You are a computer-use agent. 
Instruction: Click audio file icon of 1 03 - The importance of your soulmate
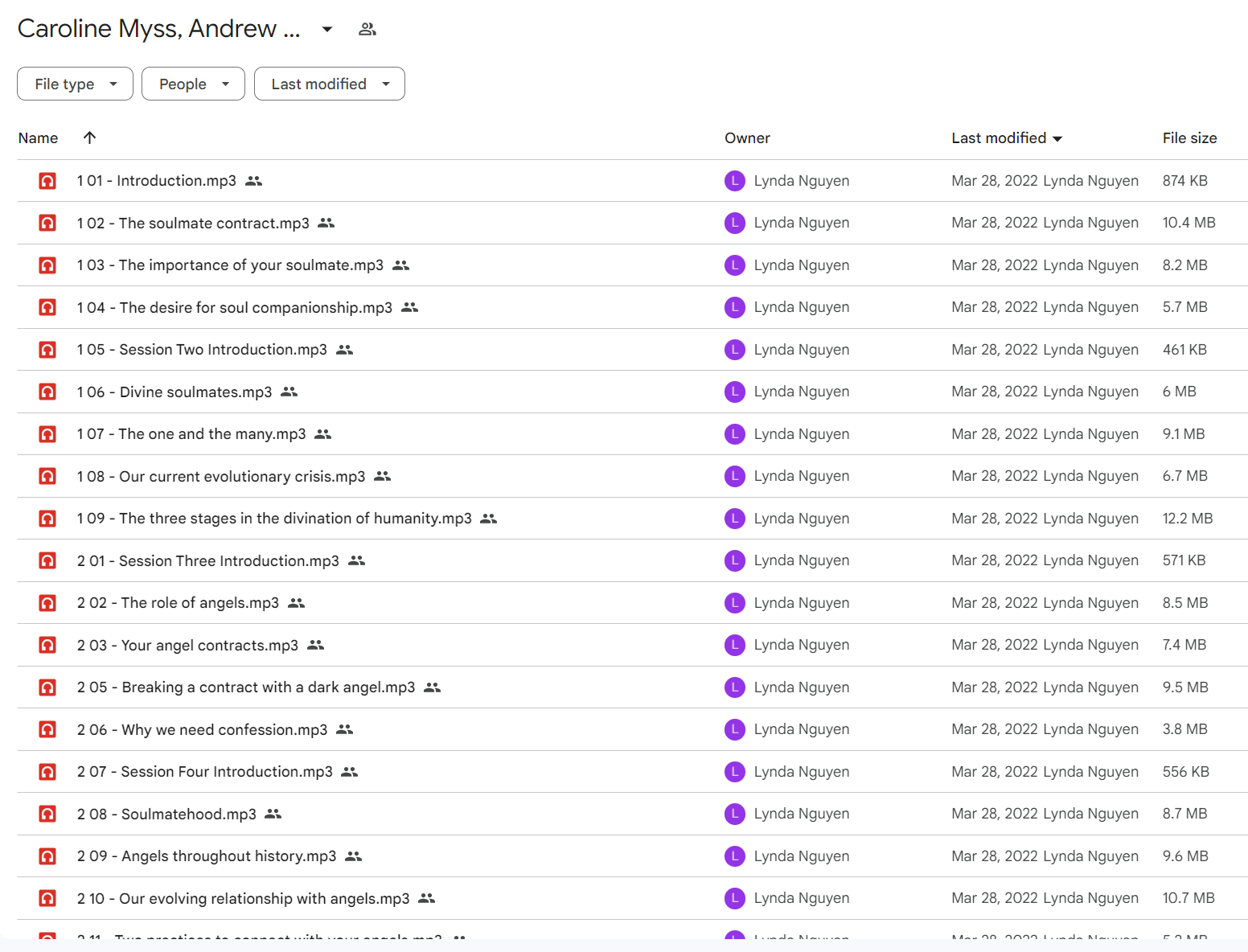point(47,265)
